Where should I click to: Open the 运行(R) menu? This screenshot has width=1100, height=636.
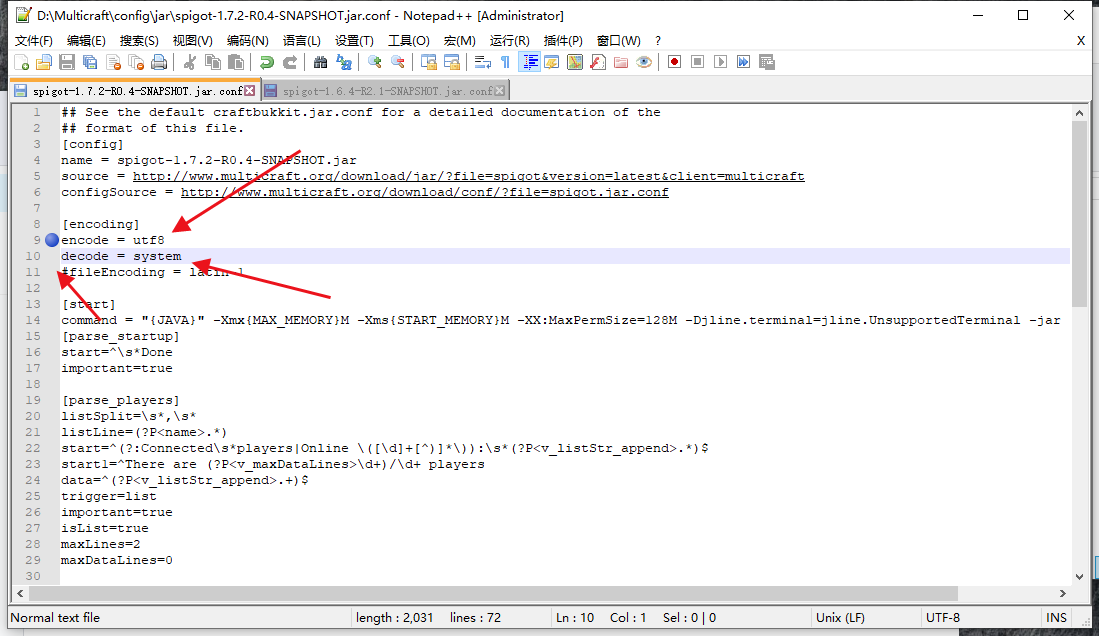(510, 41)
